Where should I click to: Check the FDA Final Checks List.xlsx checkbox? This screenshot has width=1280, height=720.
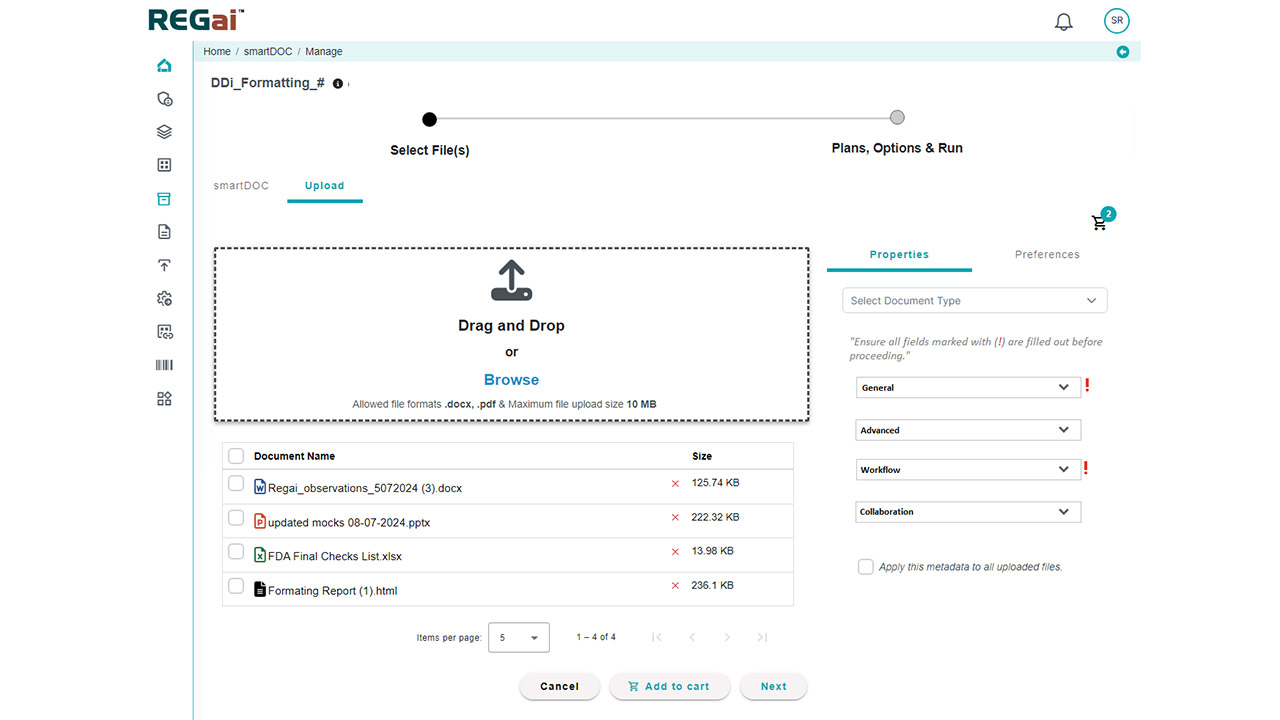click(x=236, y=552)
